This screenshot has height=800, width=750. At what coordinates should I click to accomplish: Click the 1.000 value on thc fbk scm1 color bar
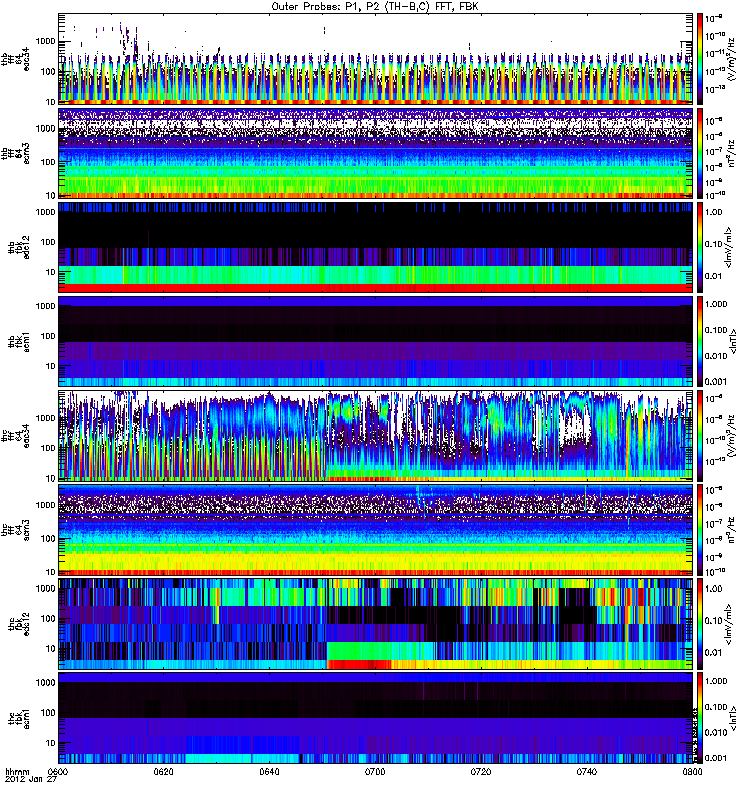716,681
